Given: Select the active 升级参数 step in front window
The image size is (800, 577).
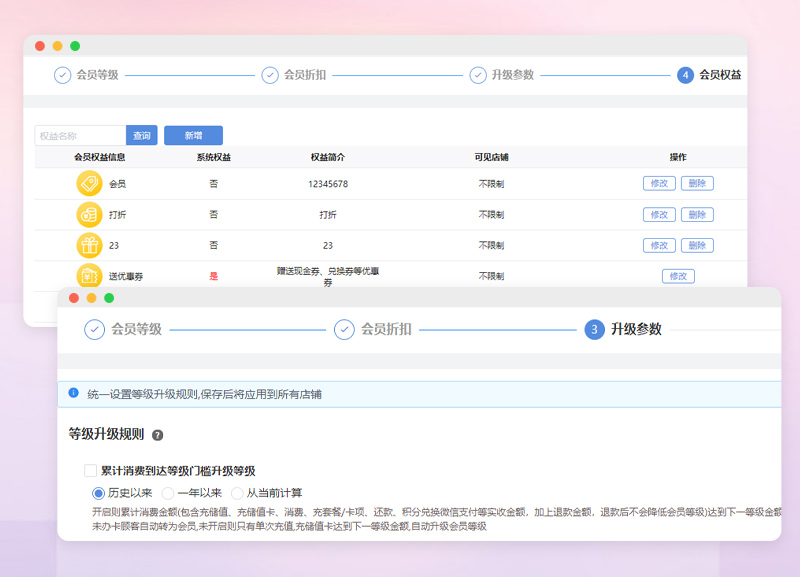Looking at the screenshot, I should tap(636, 329).
